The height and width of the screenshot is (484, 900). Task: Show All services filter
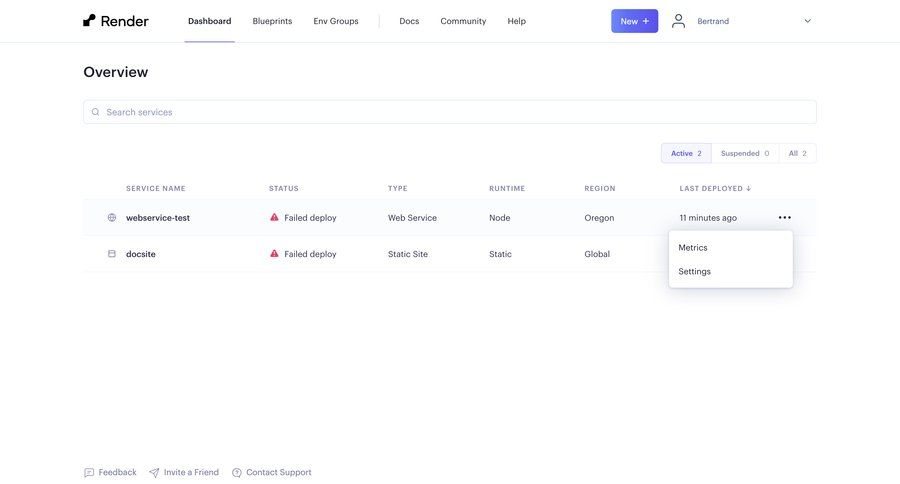point(797,153)
